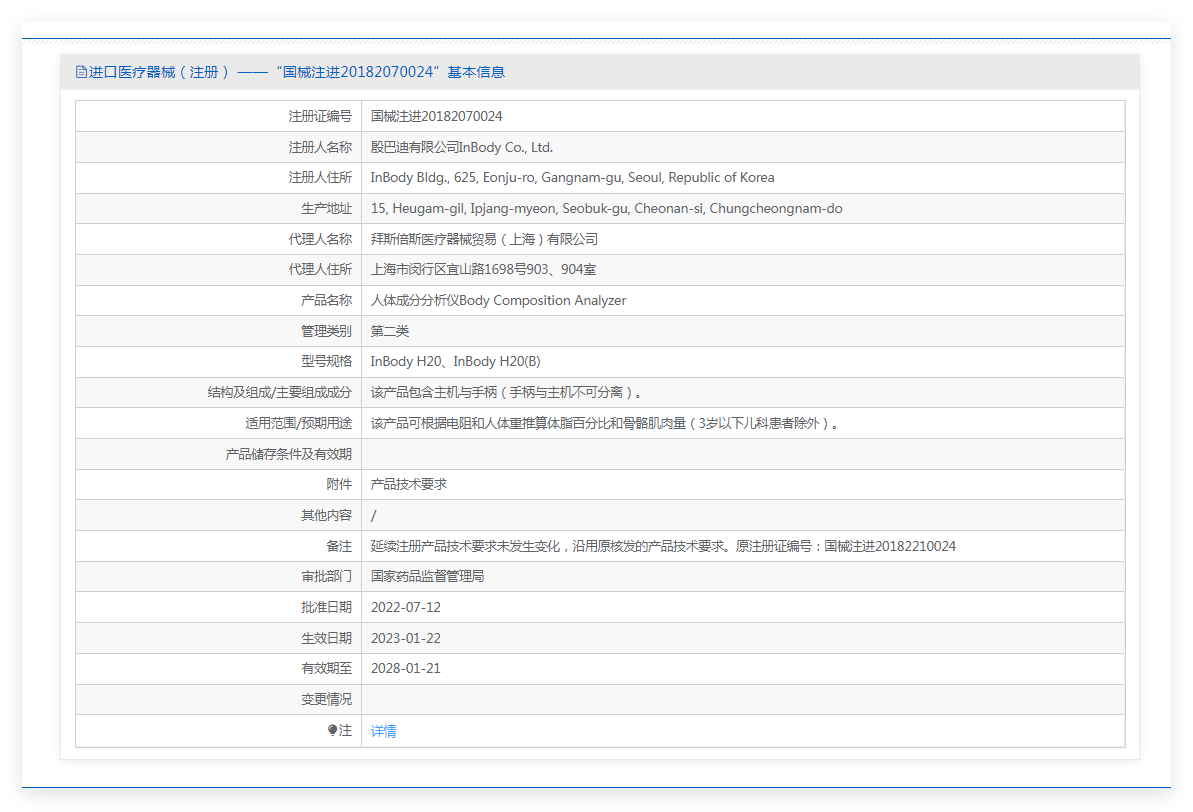Image resolution: width=1193 pixels, height=812 pixels.
Task: Click the 产品储存条件及有效期 label
Action: pos(288,454)
